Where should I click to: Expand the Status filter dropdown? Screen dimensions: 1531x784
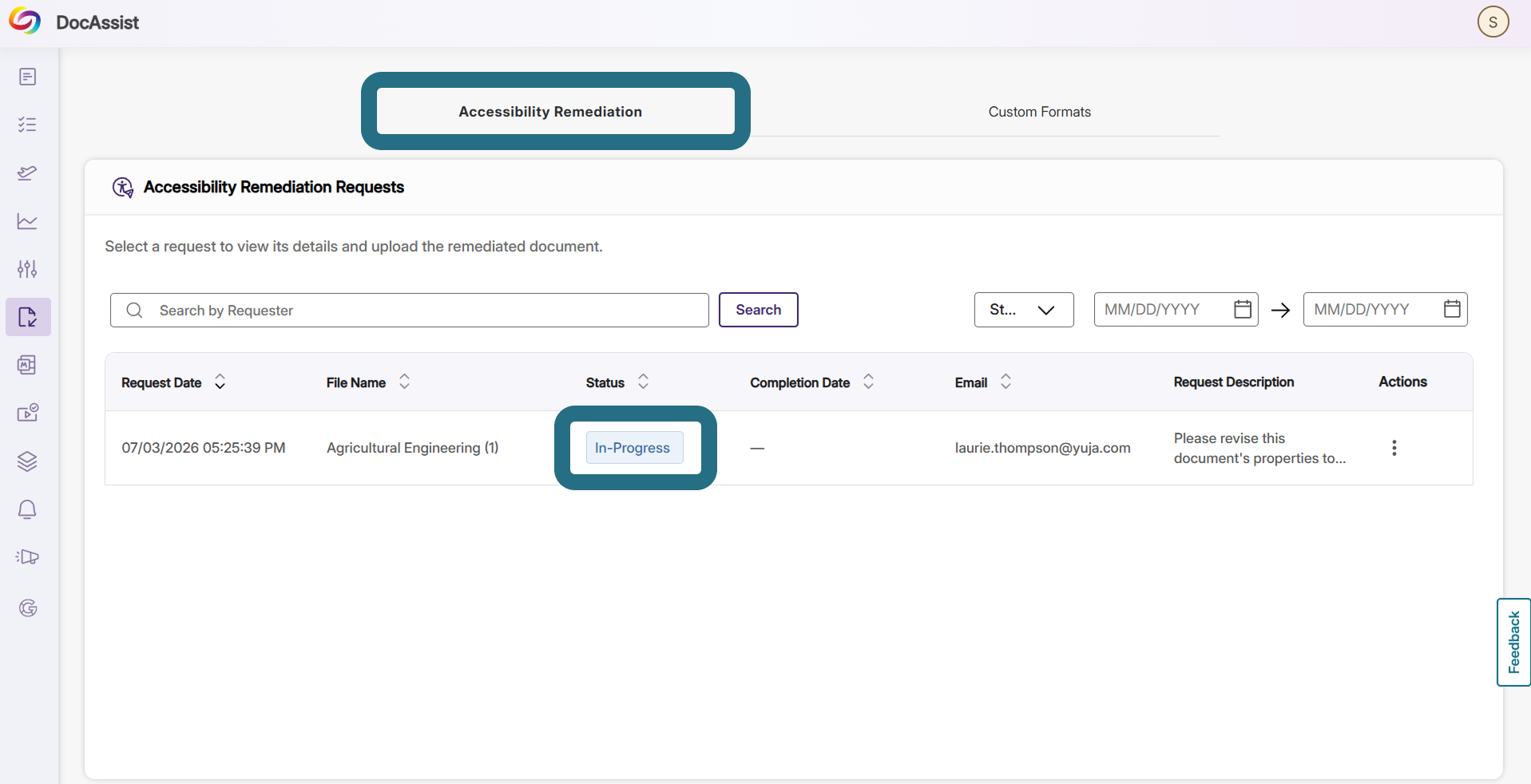pyautogui.click(x=1023, y=310)
